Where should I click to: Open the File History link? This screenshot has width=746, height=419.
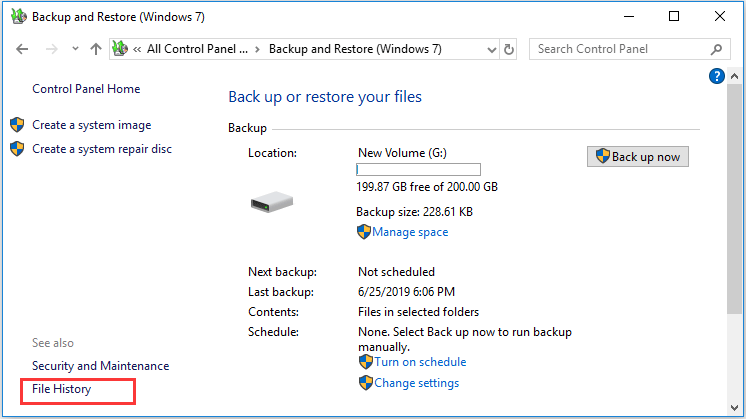[x=61, y=389]
